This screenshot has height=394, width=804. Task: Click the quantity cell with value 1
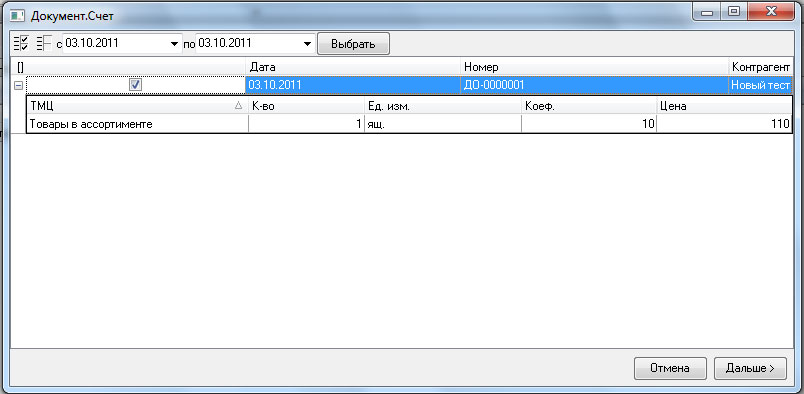(306, 124)
